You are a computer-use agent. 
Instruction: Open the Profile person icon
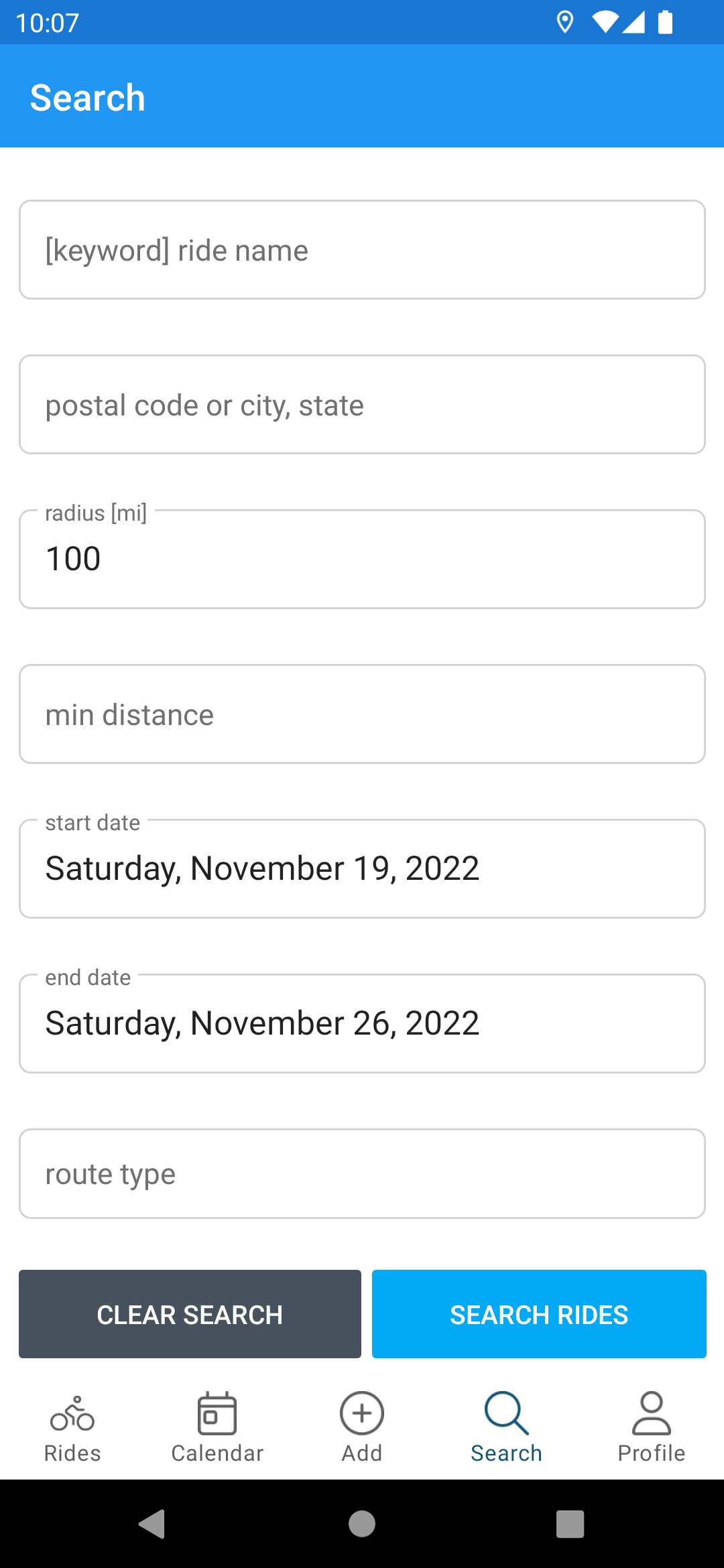coord(652,1413)
